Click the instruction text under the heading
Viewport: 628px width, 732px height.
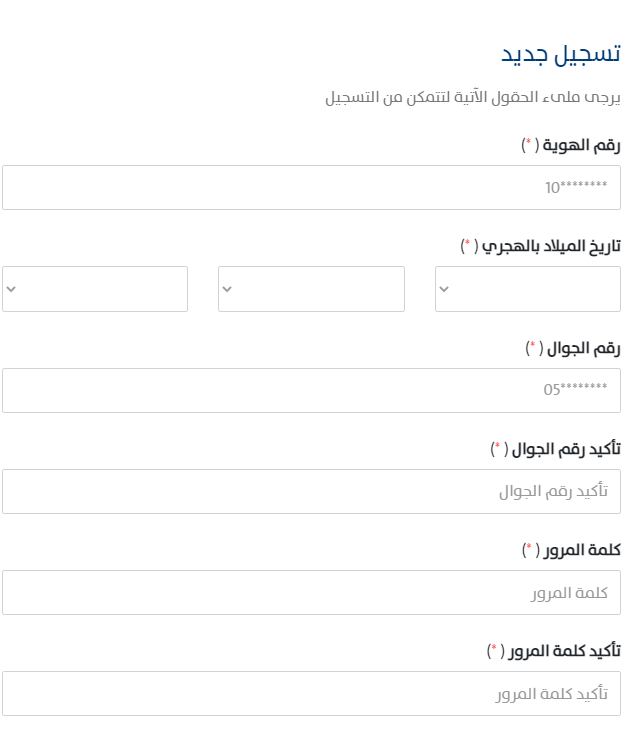click(x=473, y=98)
